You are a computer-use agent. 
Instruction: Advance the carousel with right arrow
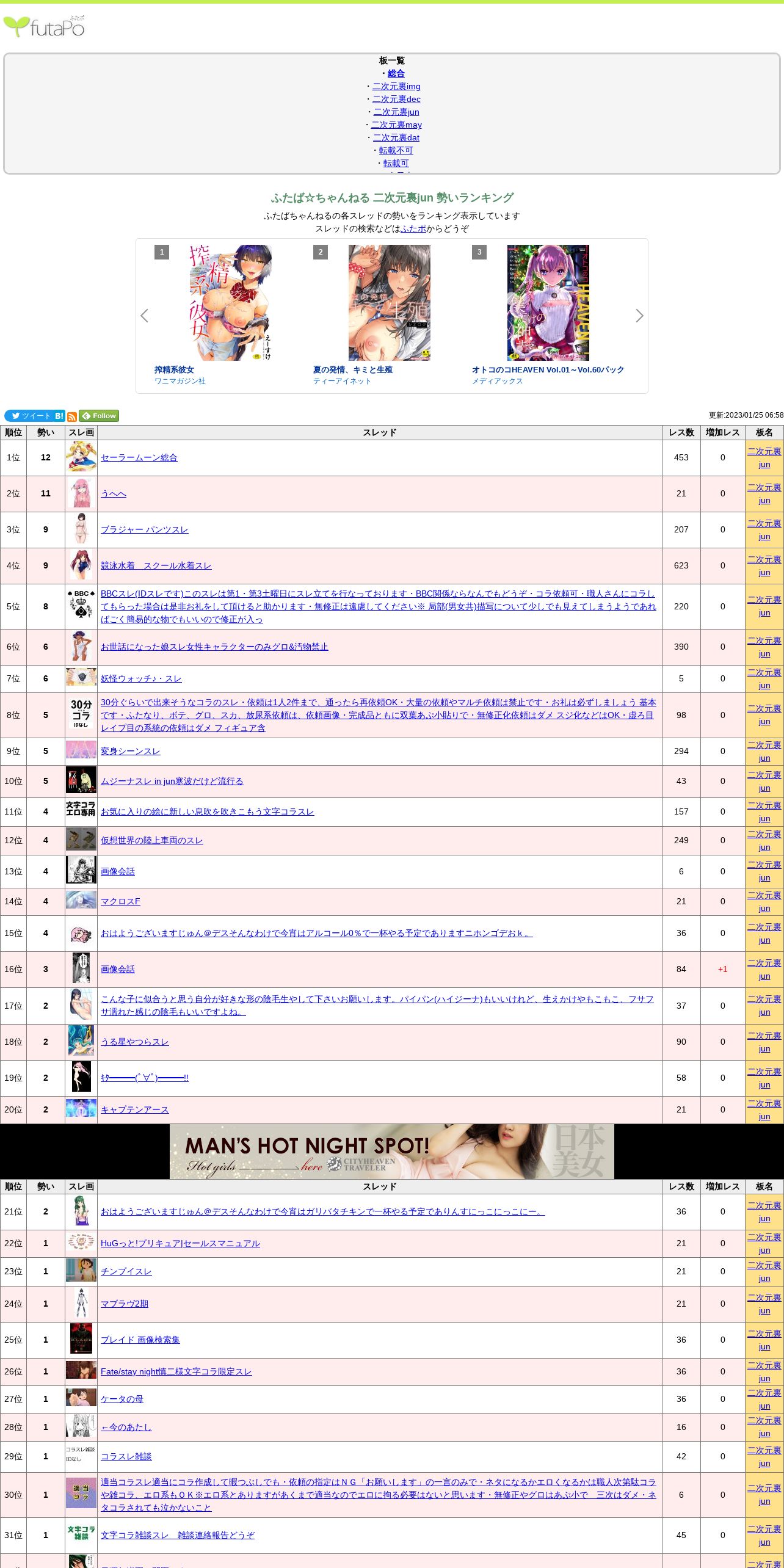pyautogui.click(x=639, y=316)
